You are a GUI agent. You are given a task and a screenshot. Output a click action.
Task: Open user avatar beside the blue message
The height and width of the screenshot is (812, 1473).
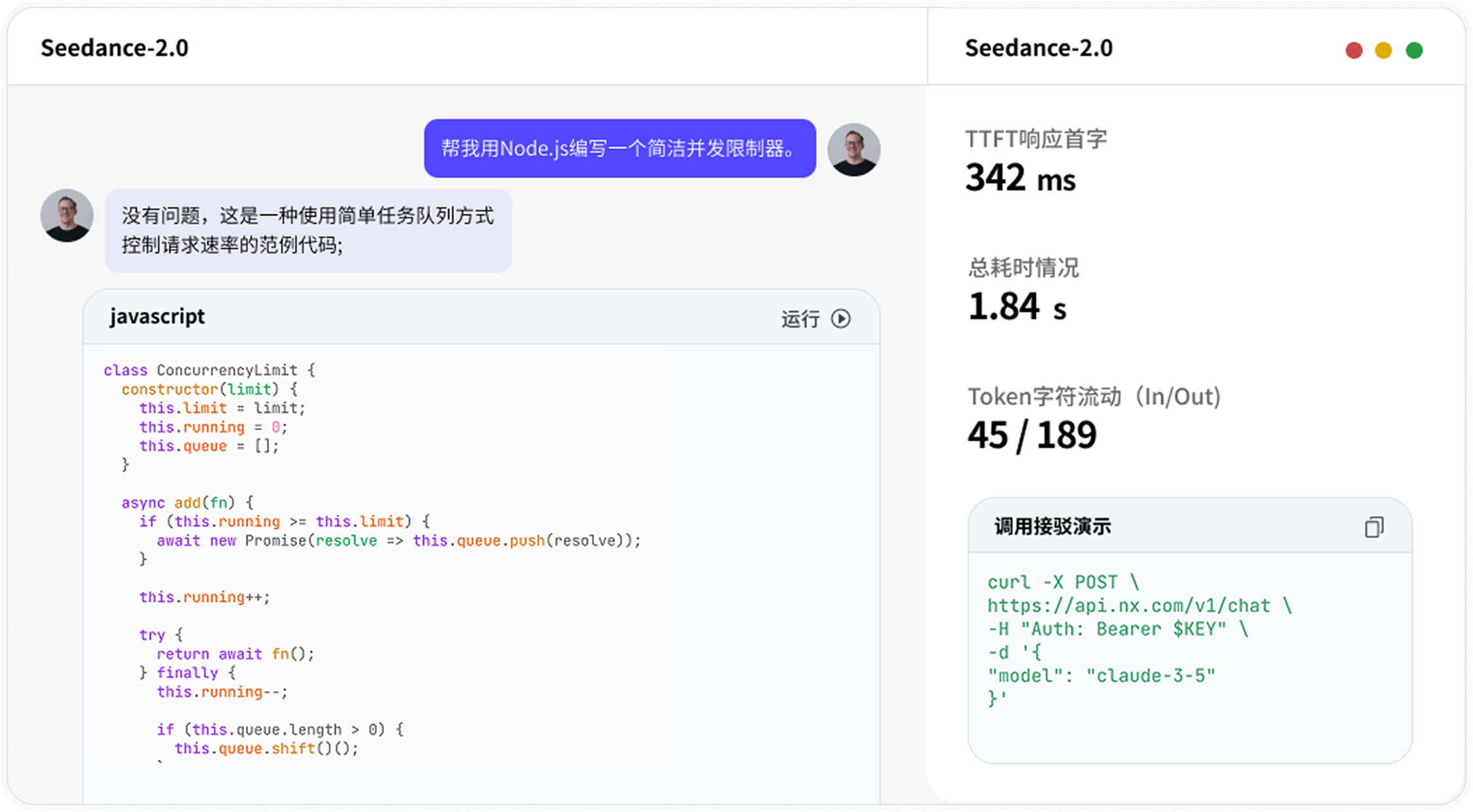[x=854, y=150]
